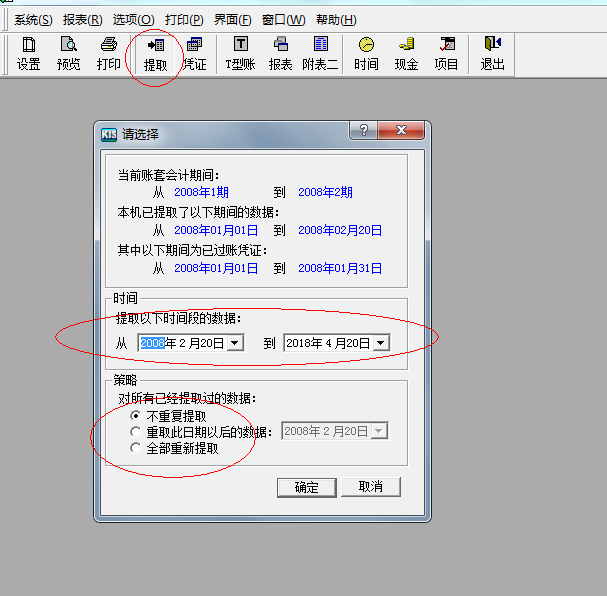
Task: Click the 报表 (Report) toolbar icon
Action: (x=280, y=53)
